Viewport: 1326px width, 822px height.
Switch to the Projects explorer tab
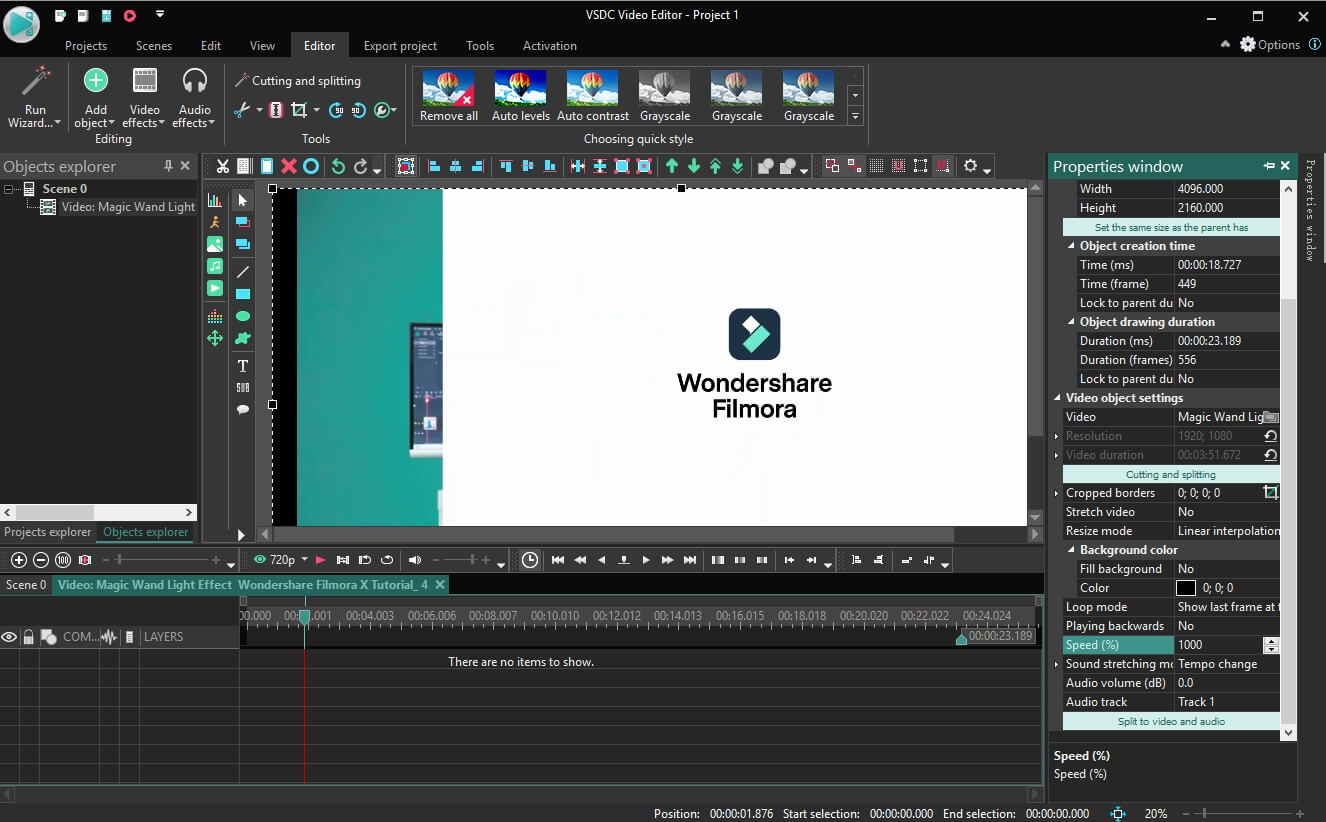(47, 532)
